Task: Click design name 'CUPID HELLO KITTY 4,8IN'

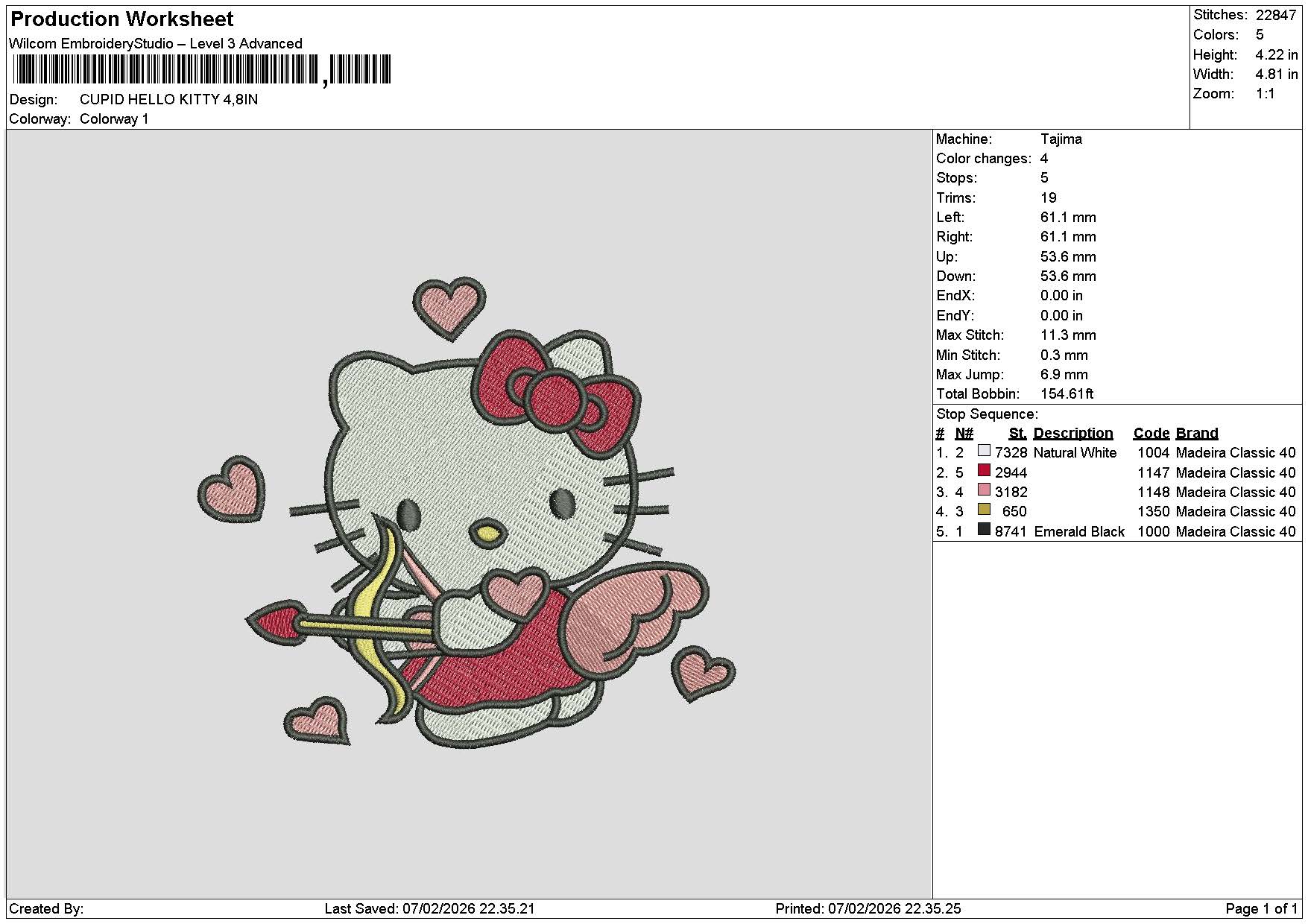Action: (168, 99)
